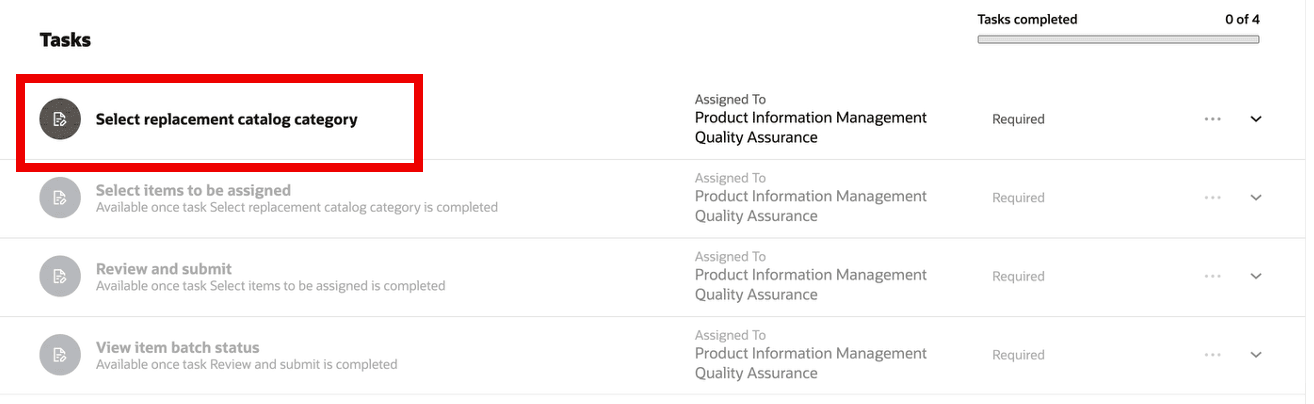Open more actions for Select items to be assigned
The height and width of the screenshot is (404, 1314).
point(1213,198)
